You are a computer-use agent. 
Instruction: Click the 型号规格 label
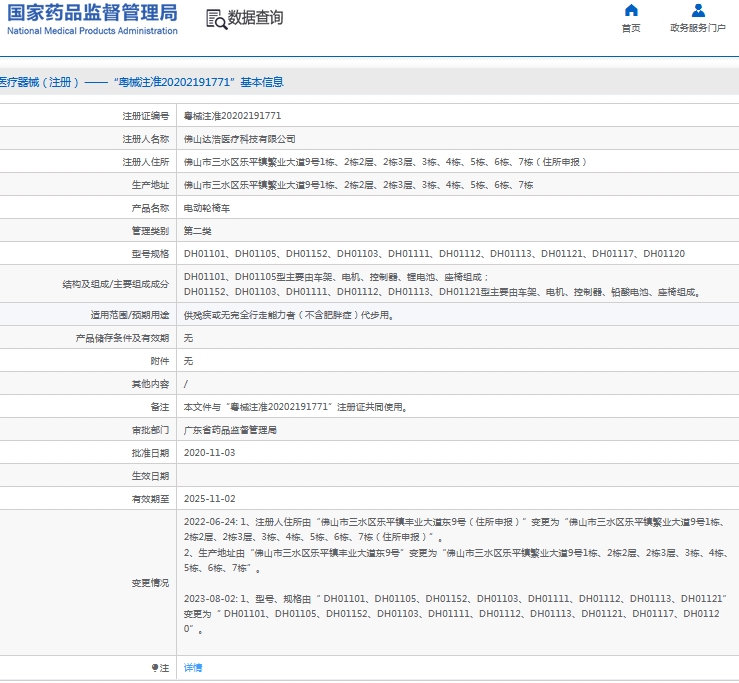(150, 254)
